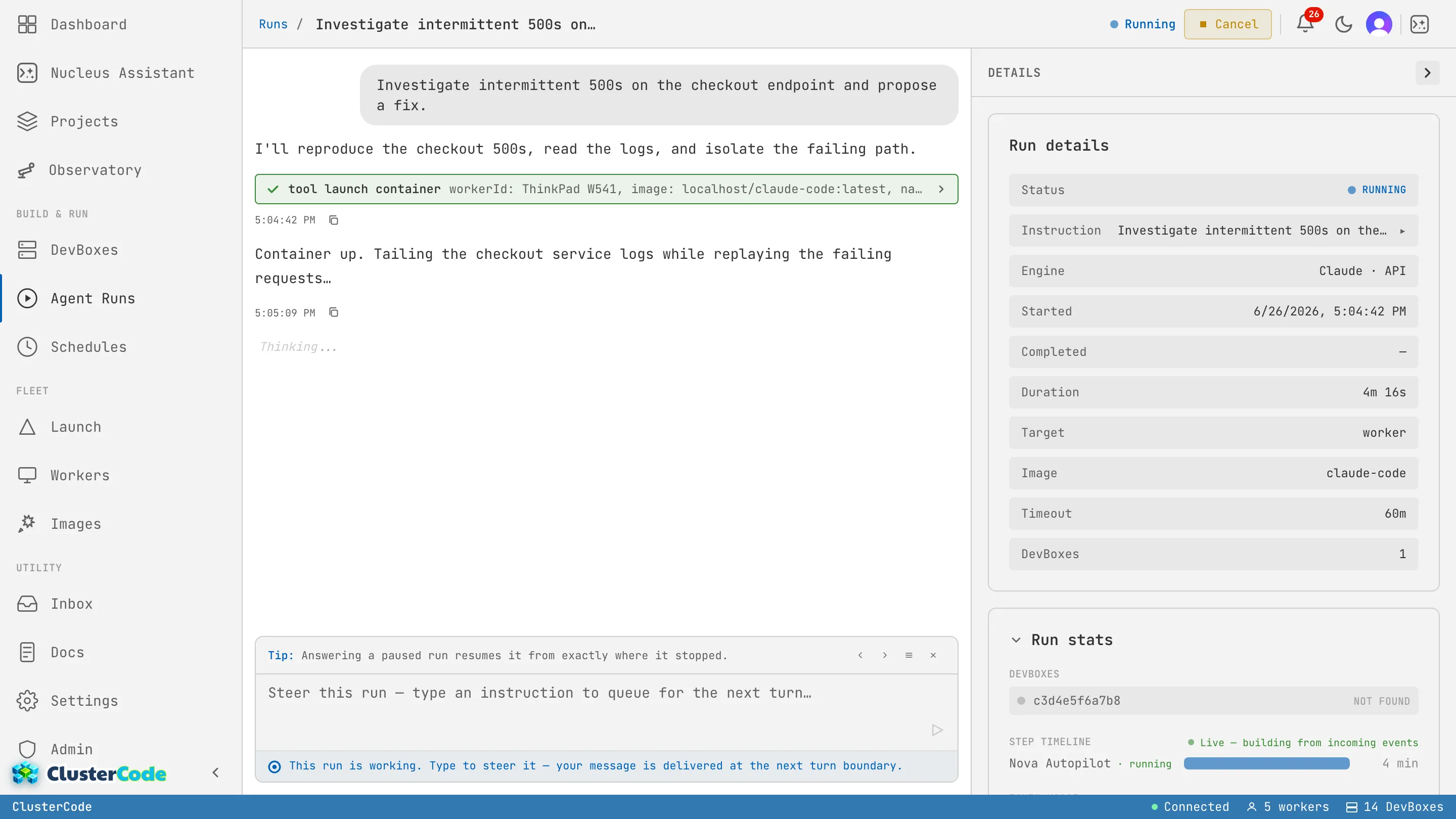Copy the 5:04:42 PM message
Screen dimensions: 1456x819
point(334,220)
